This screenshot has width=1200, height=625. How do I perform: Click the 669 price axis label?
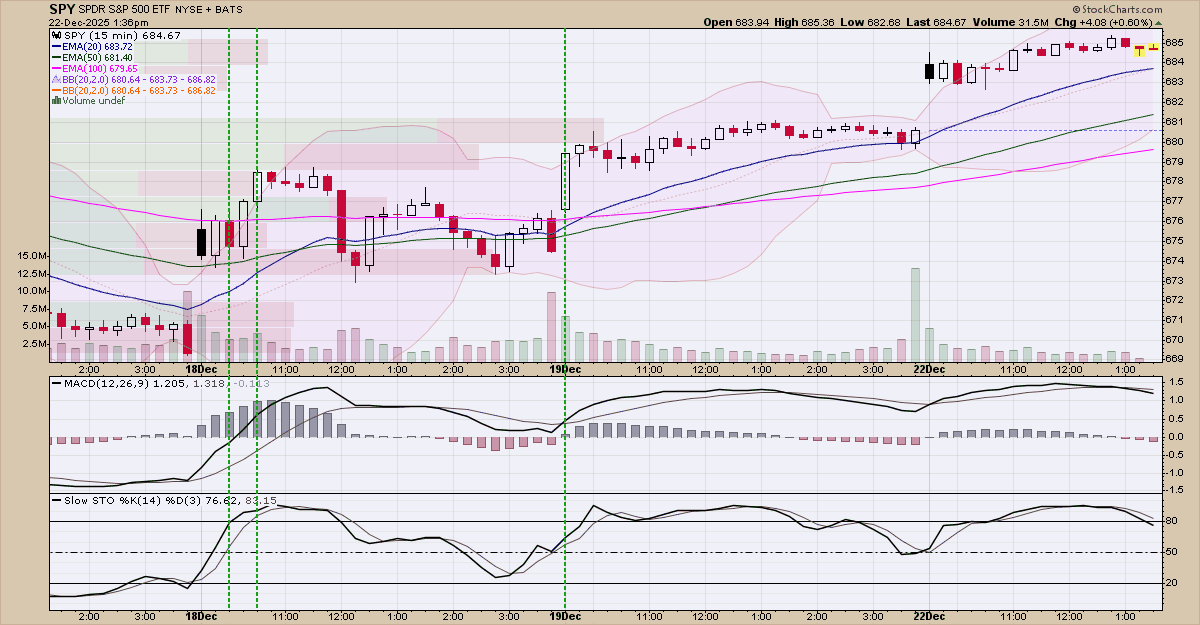coord(1174,358)
